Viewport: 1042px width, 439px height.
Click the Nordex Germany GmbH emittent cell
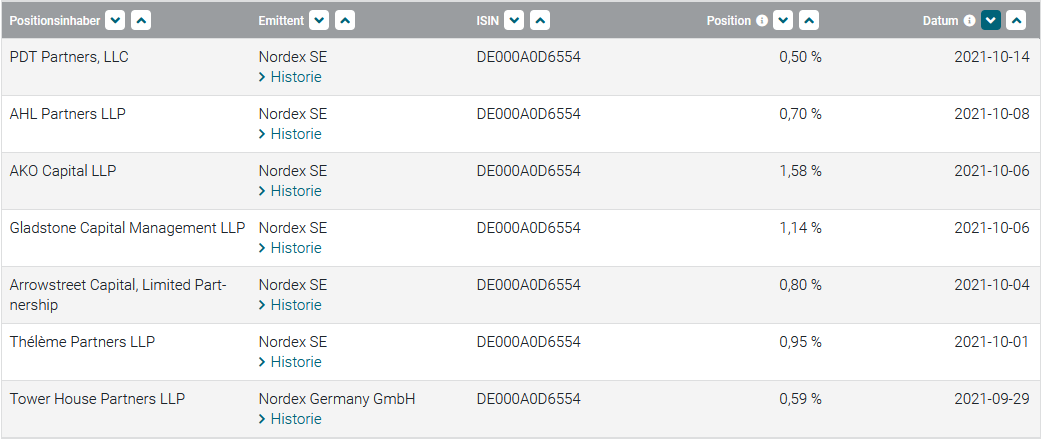coord(337,399)
